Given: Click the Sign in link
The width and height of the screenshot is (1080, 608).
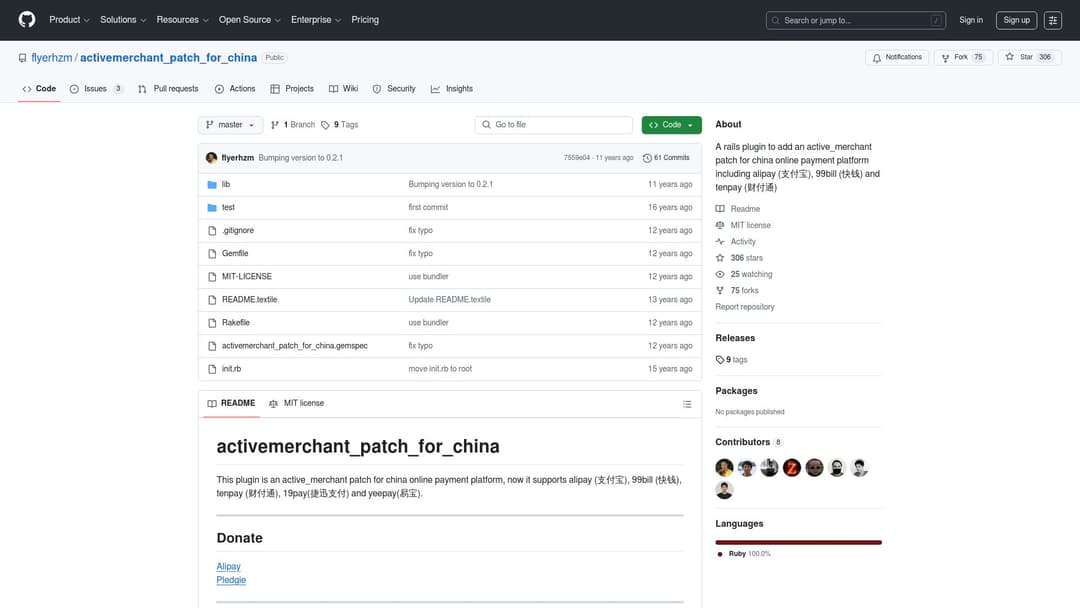Looking at the screenshot, I should [x=970, y=20].
